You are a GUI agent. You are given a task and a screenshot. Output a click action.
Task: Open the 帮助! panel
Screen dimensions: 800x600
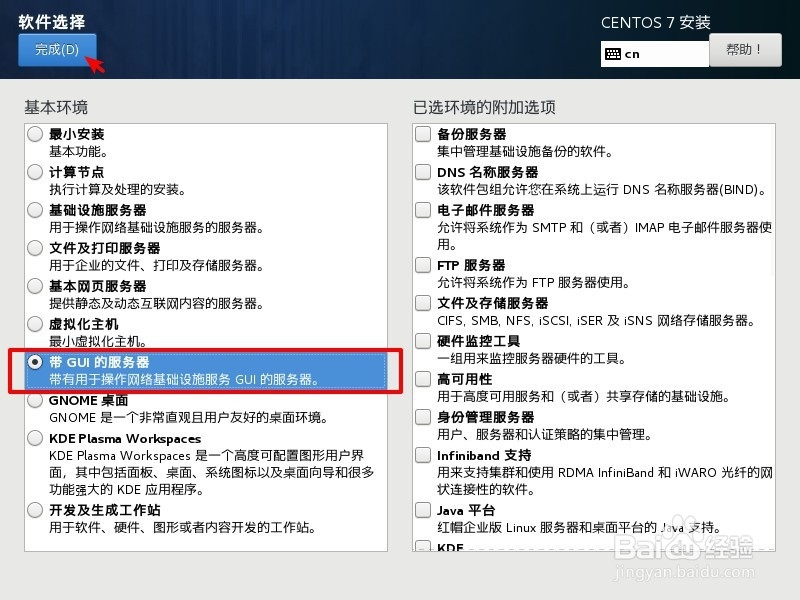click(x=745, y=50)
